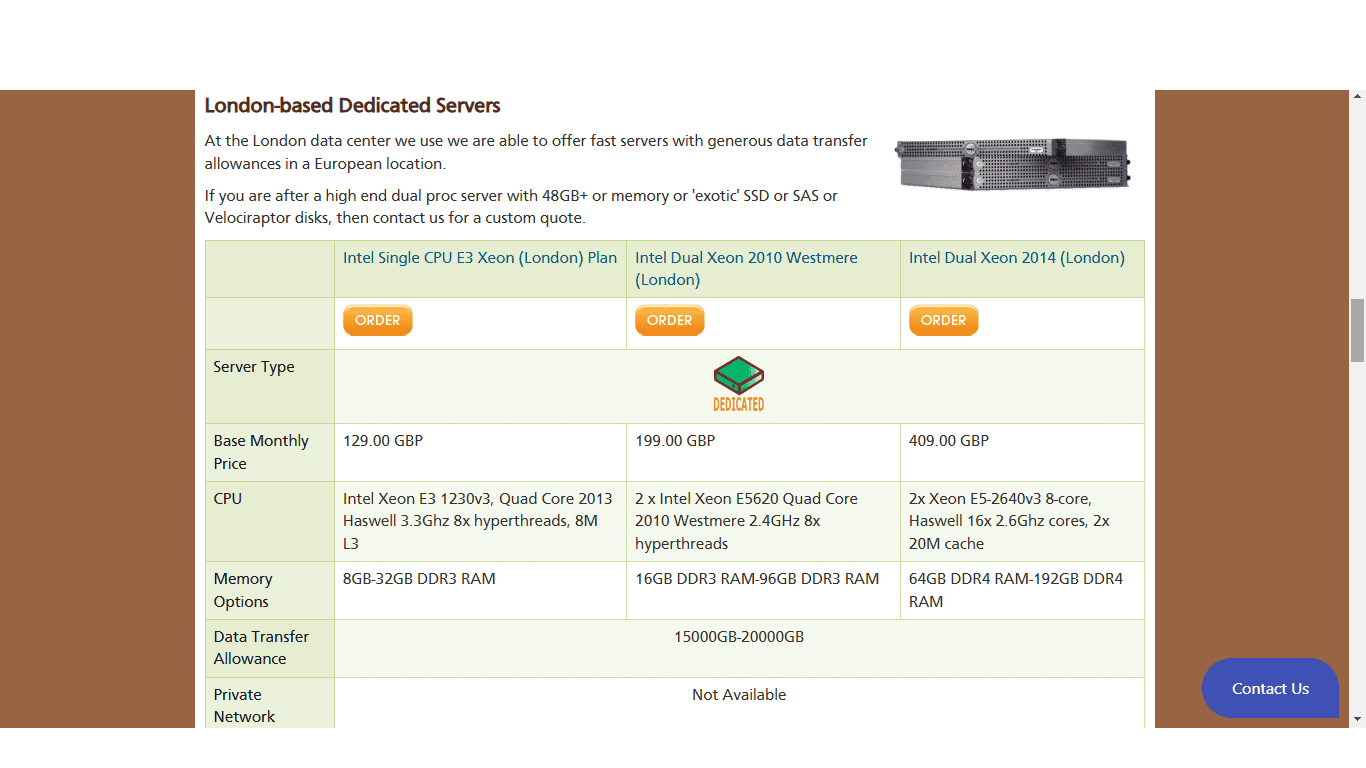Click ORDER button for Single CPU E3 Xeon plan

click(378, 320)
